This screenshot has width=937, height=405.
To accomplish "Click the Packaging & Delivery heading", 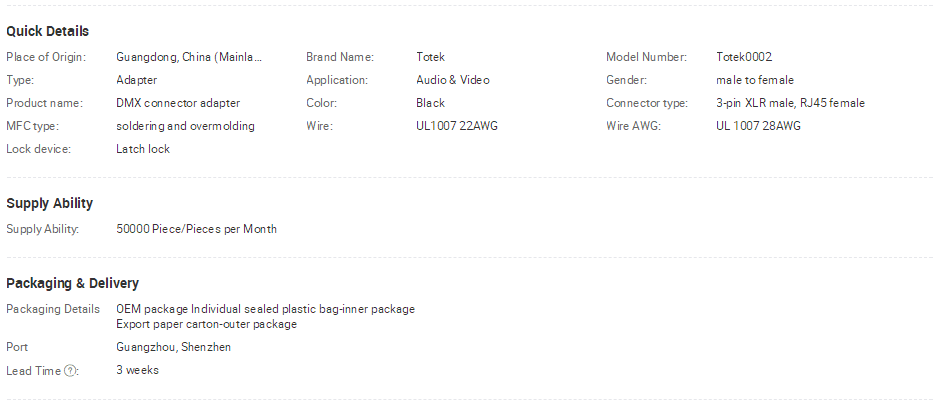I will 72,283.
